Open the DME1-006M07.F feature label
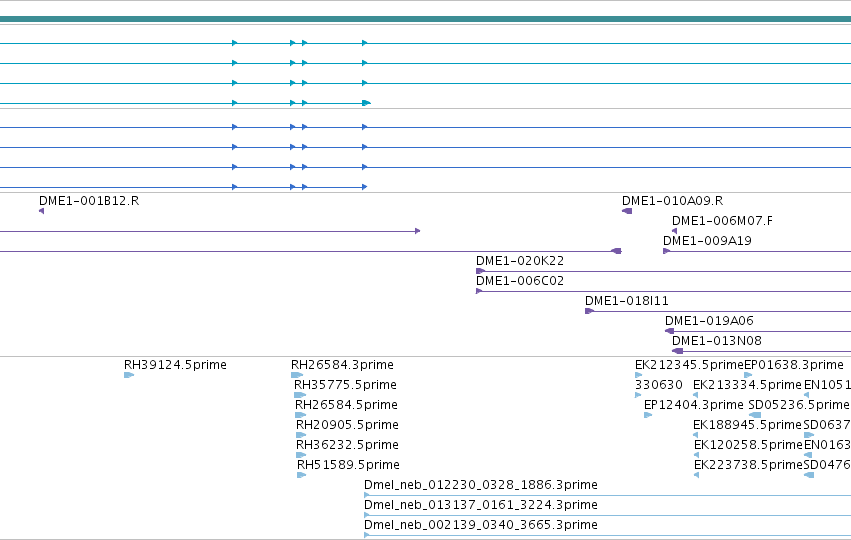This screenshot has height=540, width=851. [722, 221]
